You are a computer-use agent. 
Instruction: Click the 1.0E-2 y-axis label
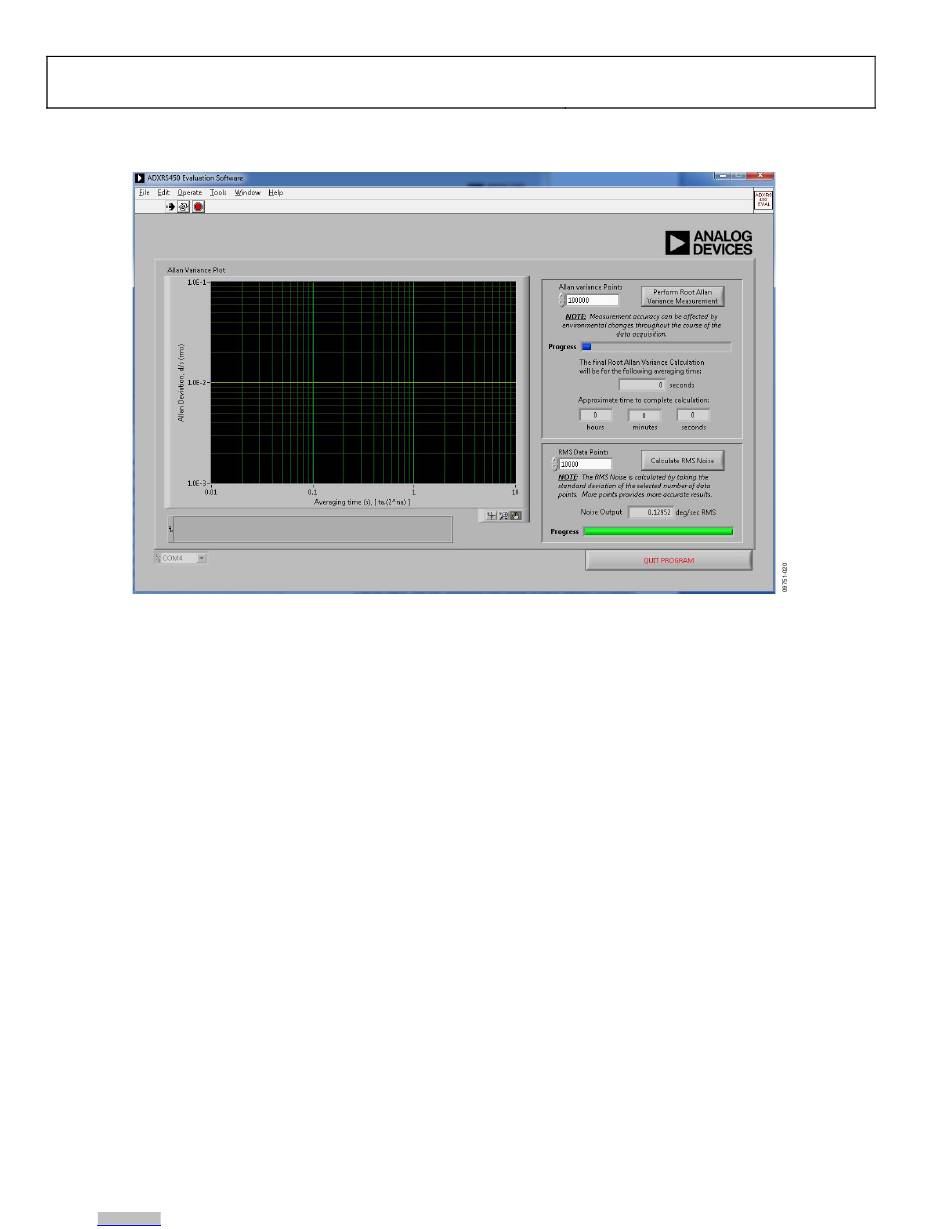[x=197, y=383]
